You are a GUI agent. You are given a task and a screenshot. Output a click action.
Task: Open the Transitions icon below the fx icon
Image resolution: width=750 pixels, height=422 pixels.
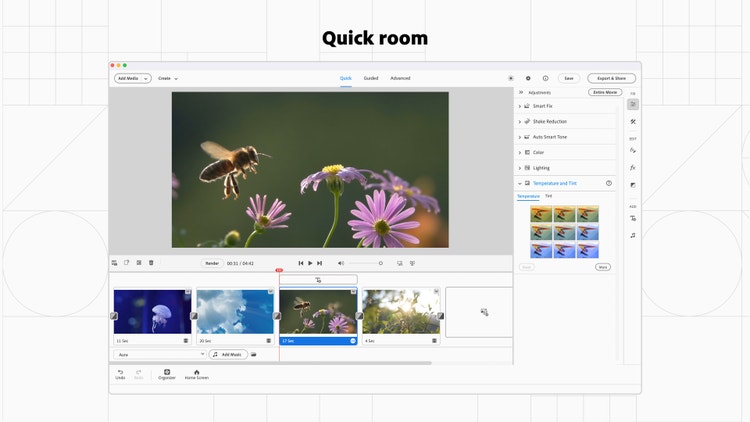click(x=633, y=185)
